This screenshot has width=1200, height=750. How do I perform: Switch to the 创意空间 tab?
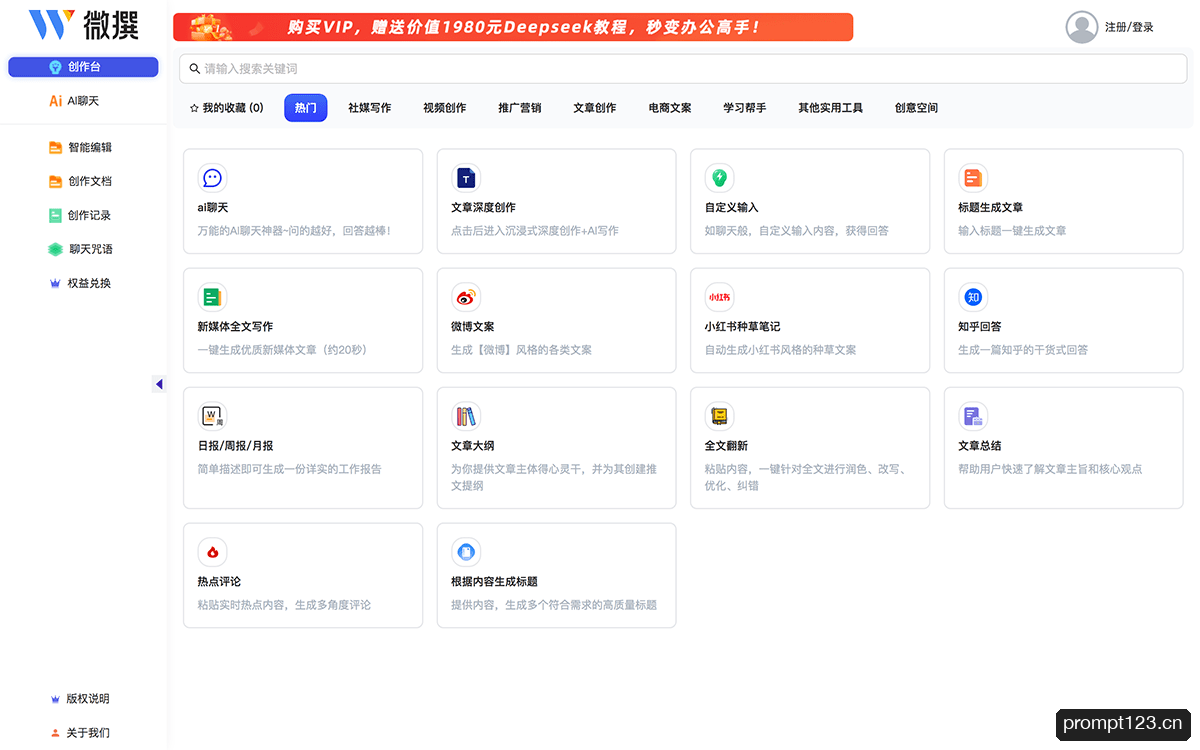pos(916,108)
